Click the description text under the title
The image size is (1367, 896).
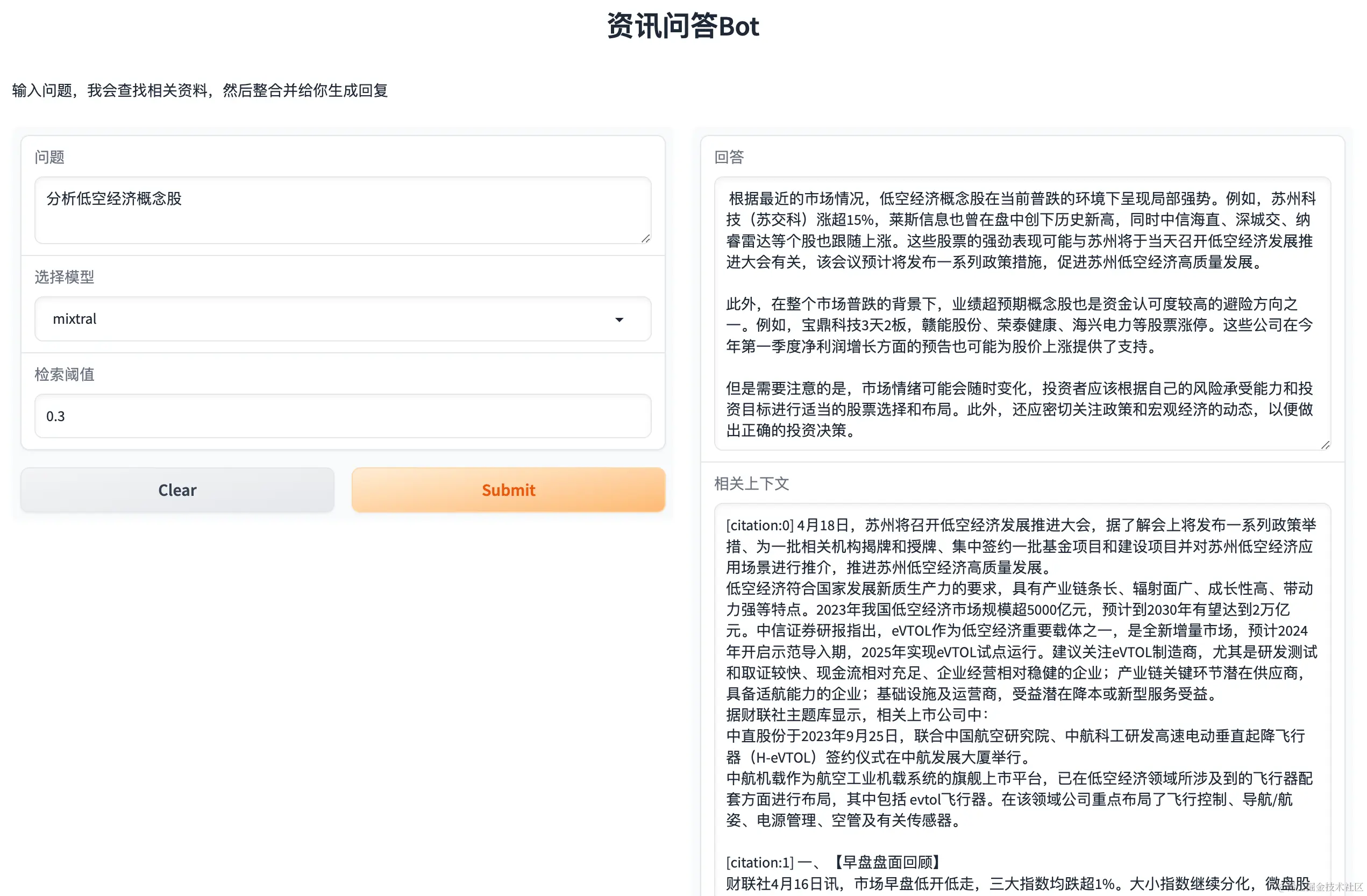click(200, 90)
